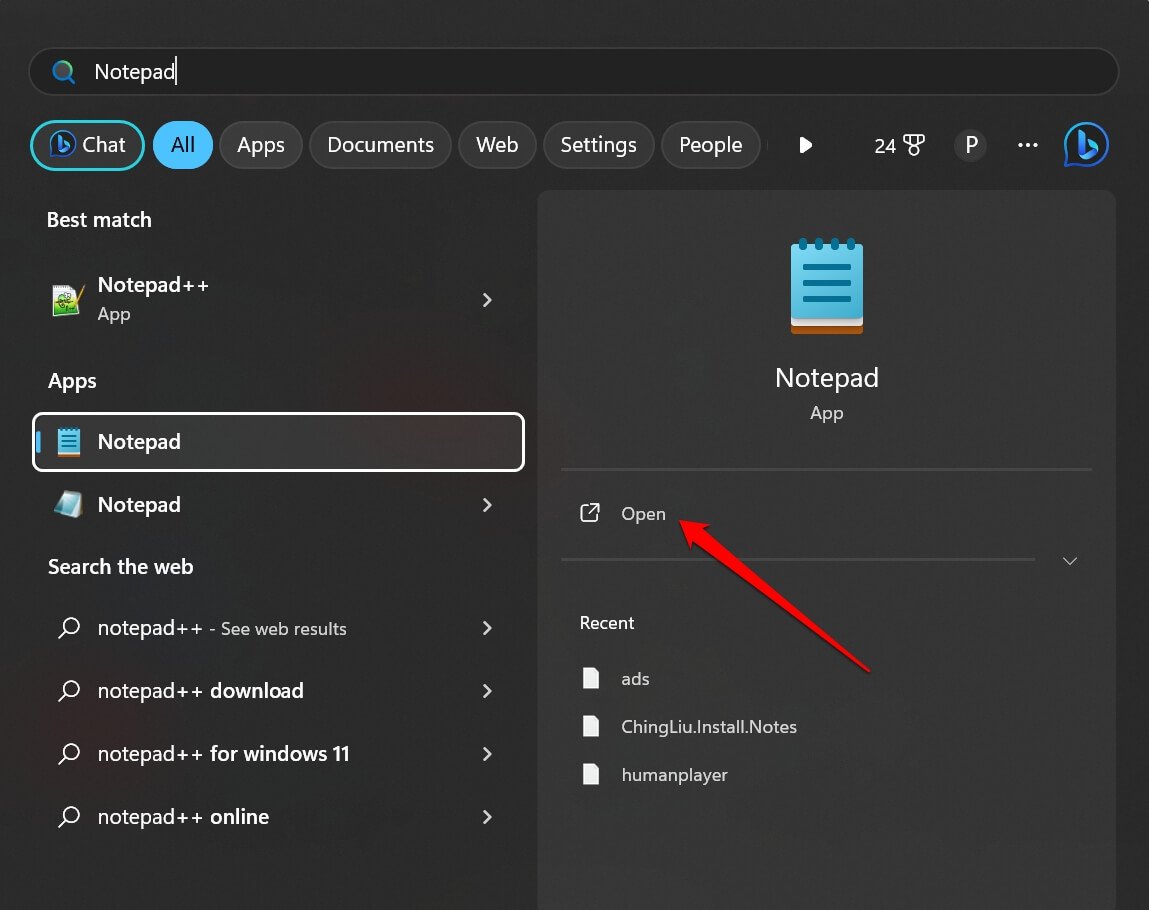
Task: Switch to the Settings filter tab
Action: click(598, 144)
